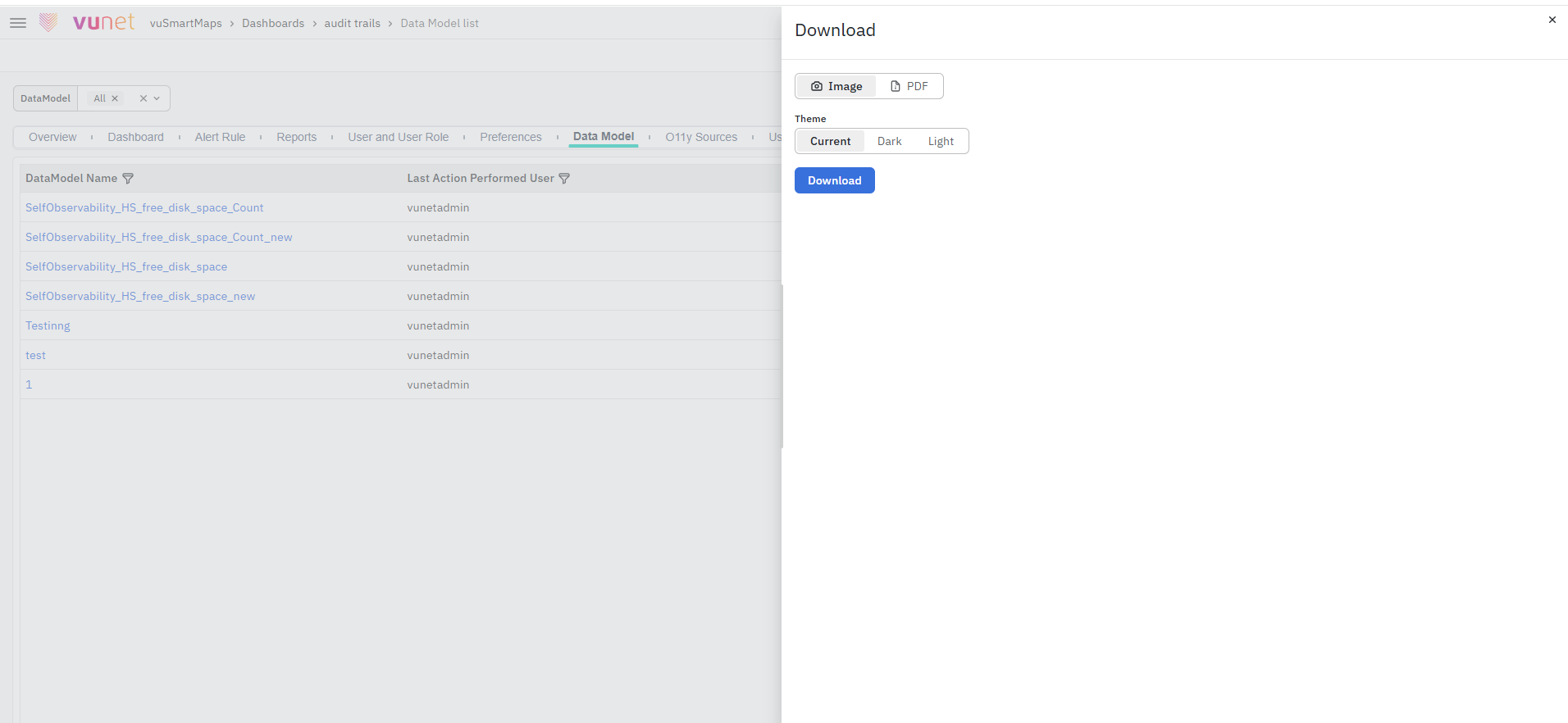Select PDF download format
The image size is (1568, 723).
909,86
